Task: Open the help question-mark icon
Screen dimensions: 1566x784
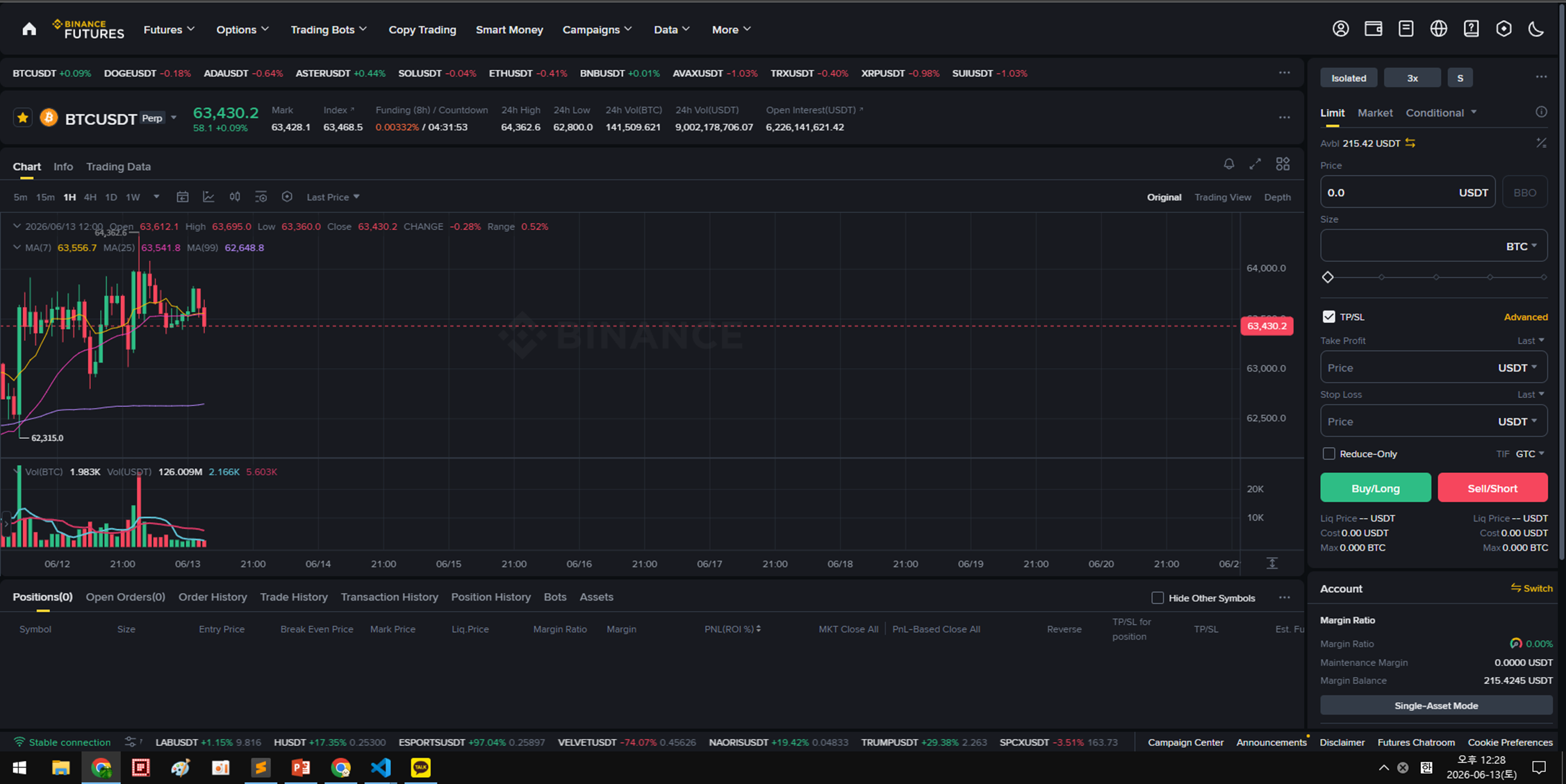Action: [x=1471, y=29]
